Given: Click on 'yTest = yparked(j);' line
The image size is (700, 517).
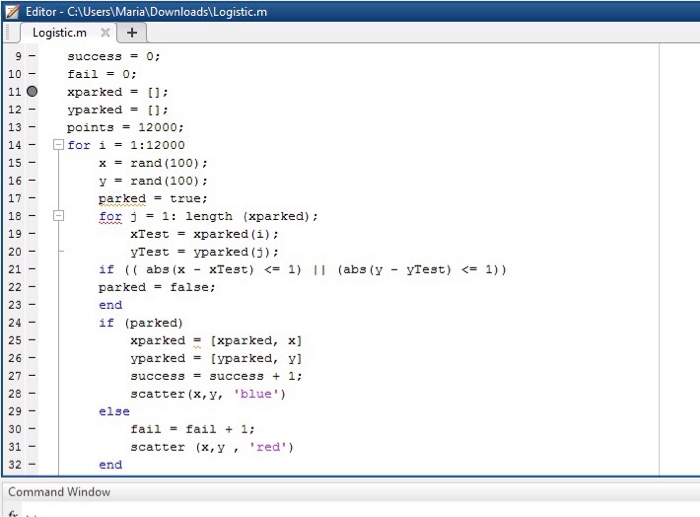Looking at the screenshot, I should point(204,252).
